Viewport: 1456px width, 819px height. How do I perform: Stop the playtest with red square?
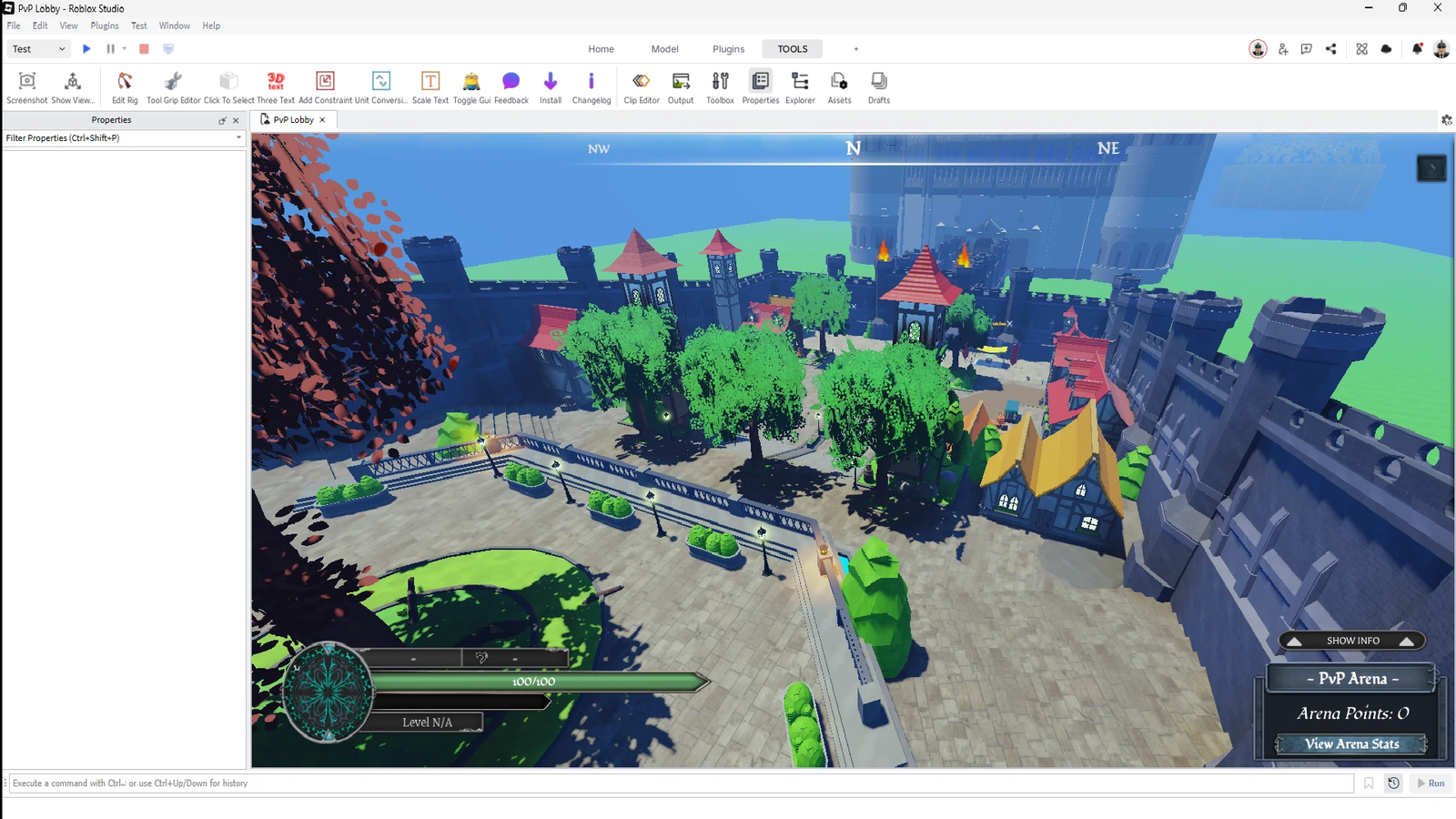pyautogui.click(x=144, y=49)
